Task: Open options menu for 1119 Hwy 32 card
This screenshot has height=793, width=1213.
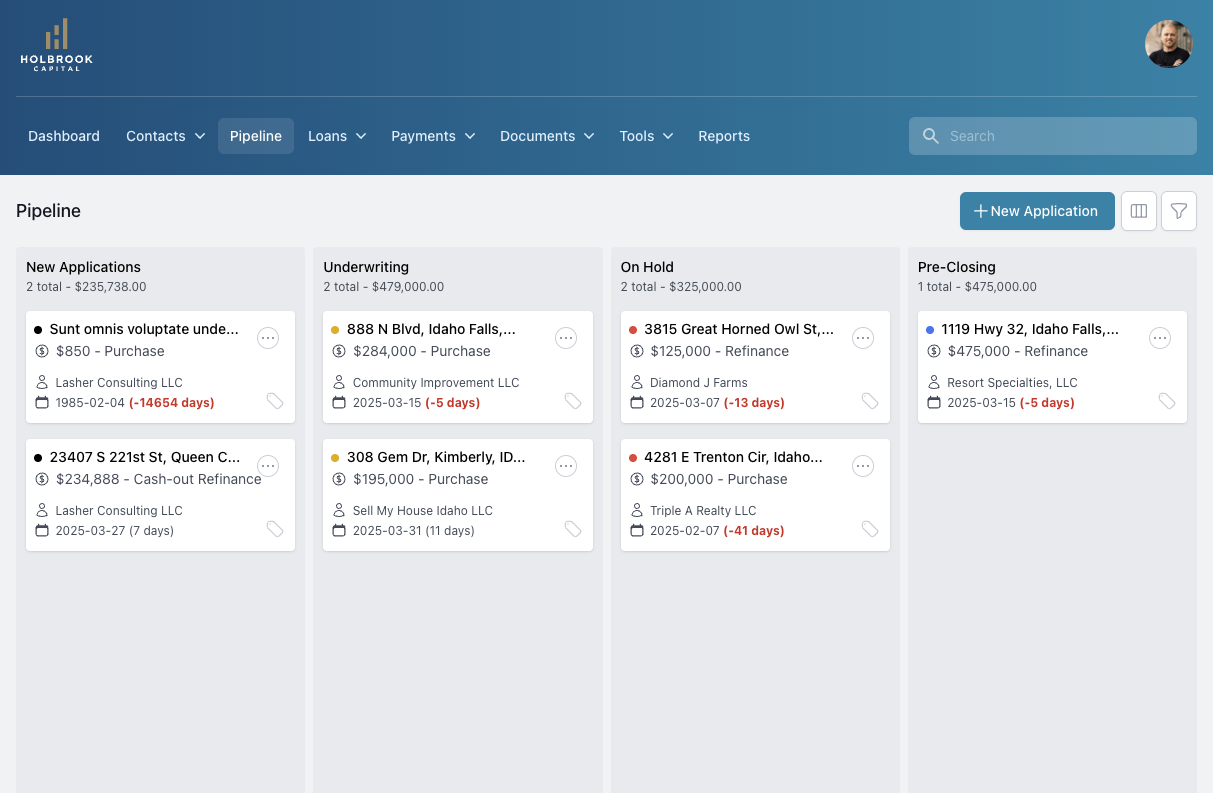Action: 1160,338
